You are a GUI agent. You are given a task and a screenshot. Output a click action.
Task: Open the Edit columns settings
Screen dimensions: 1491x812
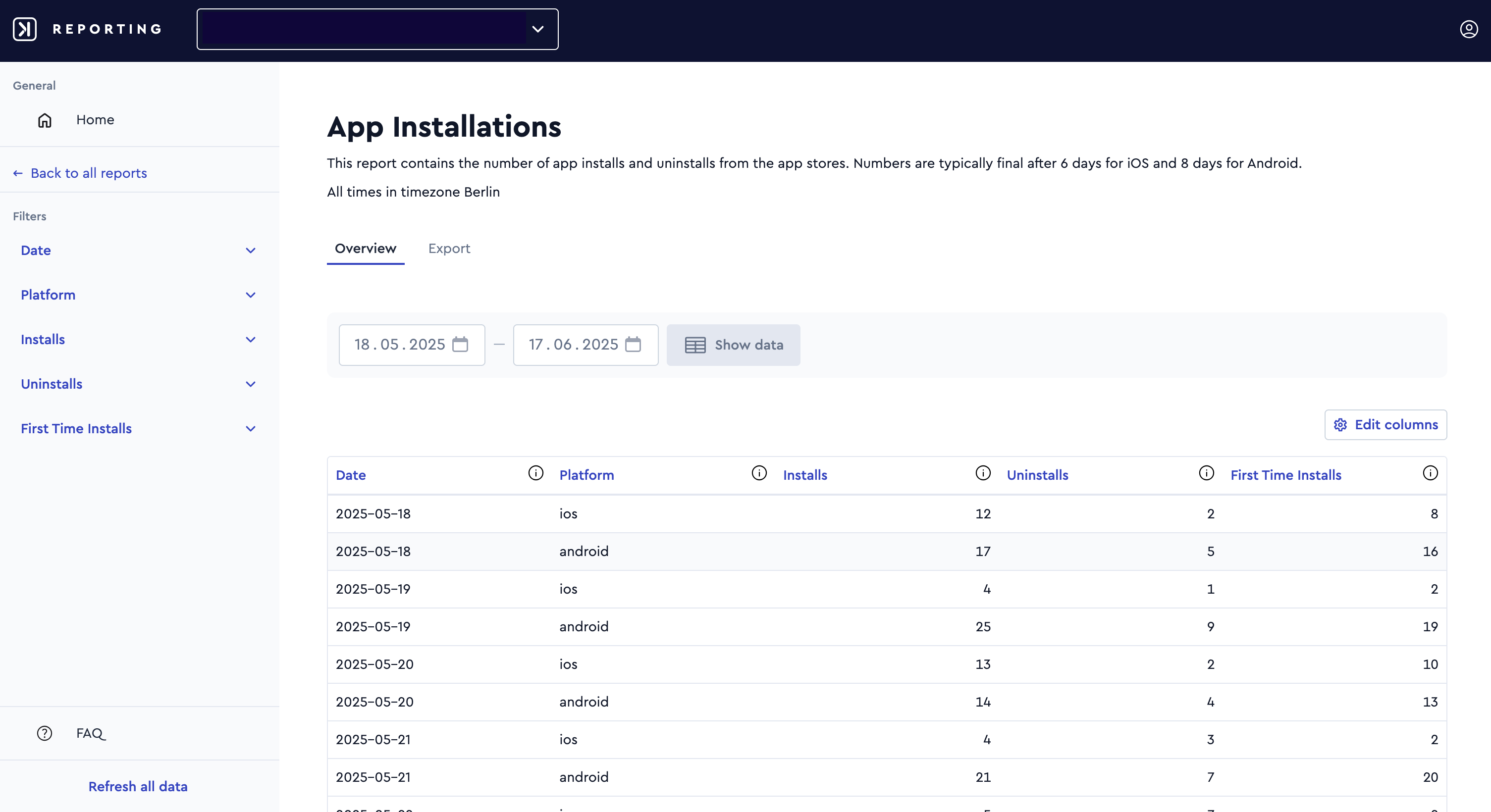1385,424
